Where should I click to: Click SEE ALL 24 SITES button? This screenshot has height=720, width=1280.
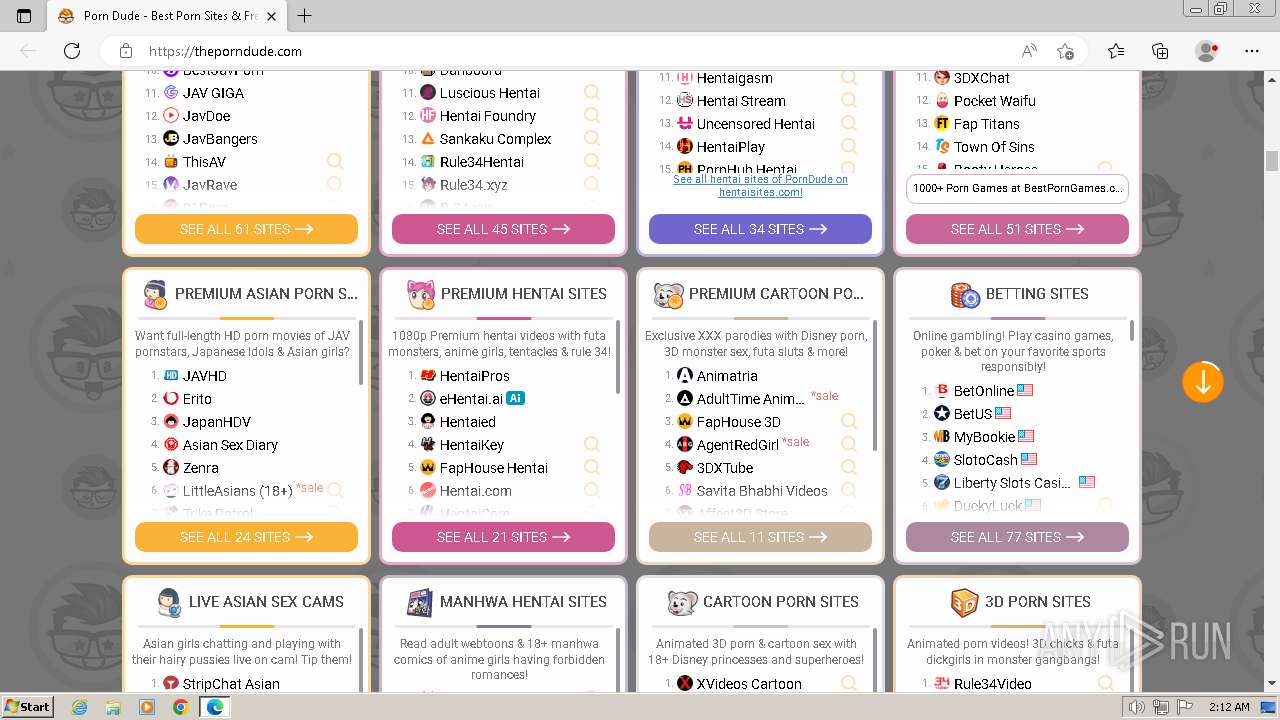click(x=246, y=537)
